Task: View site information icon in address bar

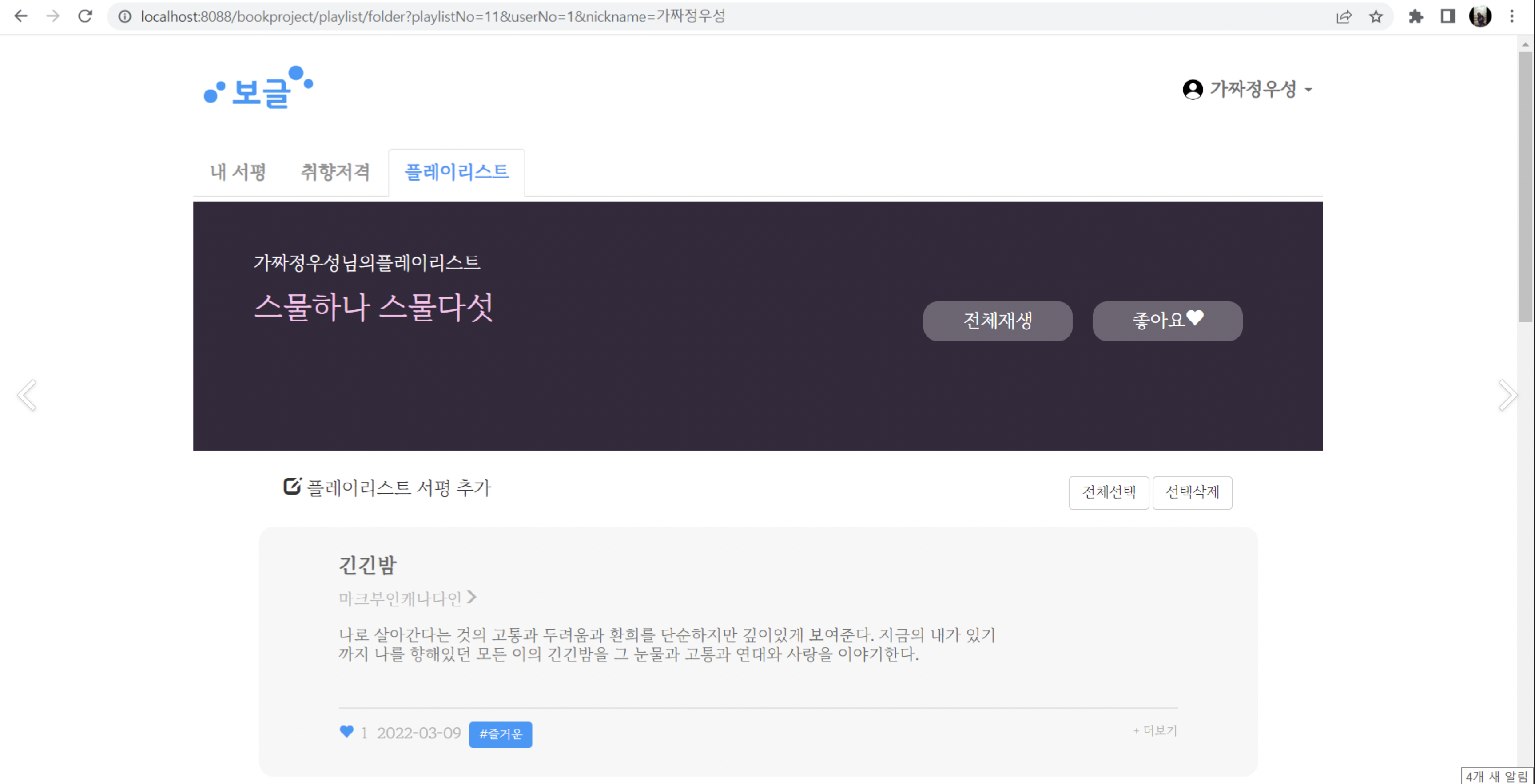Action: point(124,16)
